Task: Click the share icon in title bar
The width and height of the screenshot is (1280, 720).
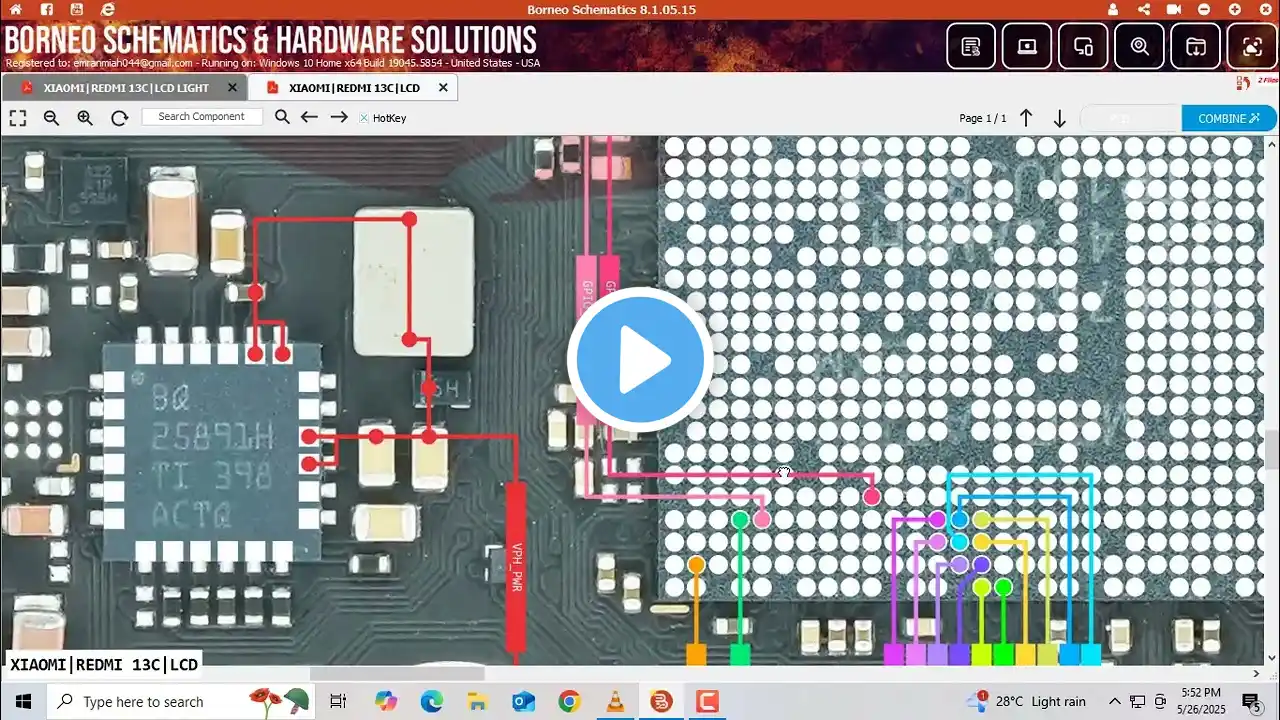Action: [x=1144, y=9]
